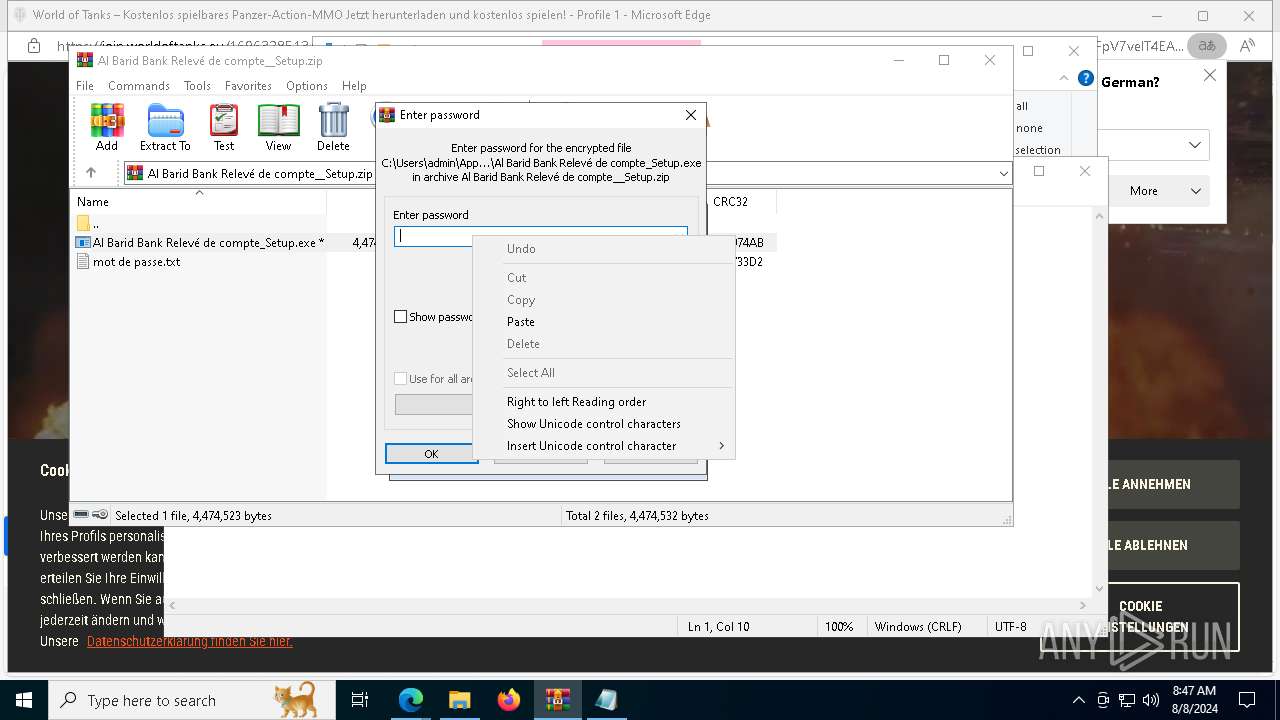The width and height of the screenshot is (1280, 720).
Task: Open Firefox from the taskbar
Action: click(509, 700)
